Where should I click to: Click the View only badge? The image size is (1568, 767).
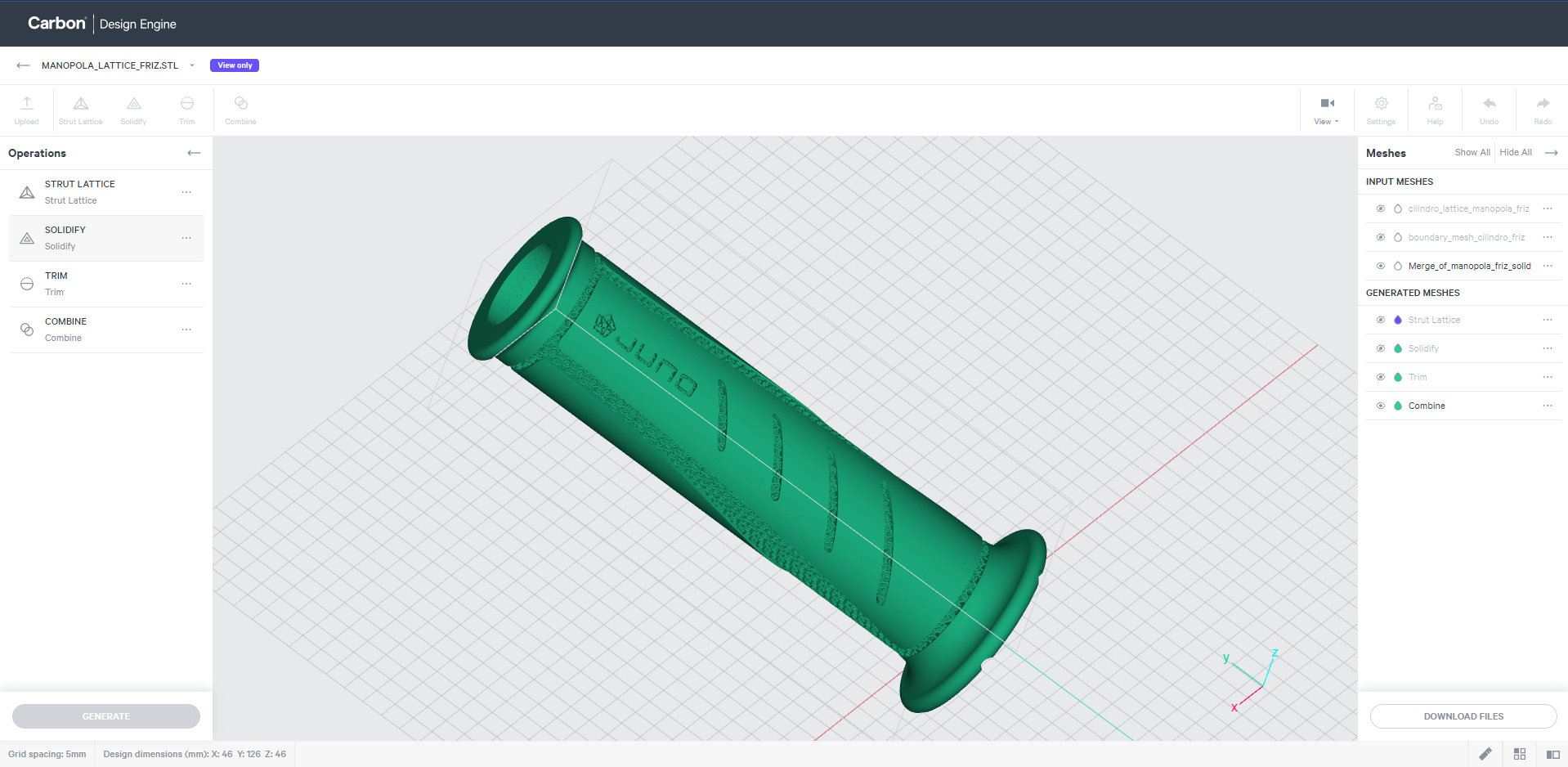tap(235, 65)
